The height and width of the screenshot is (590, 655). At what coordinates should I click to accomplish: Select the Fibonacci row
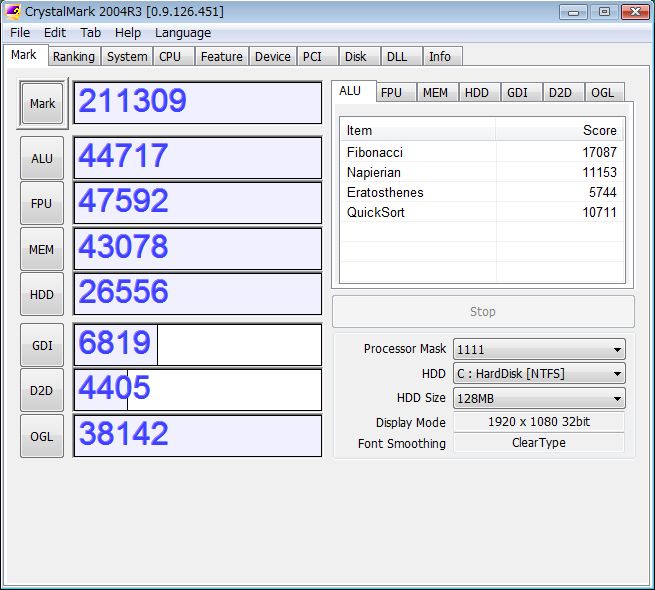point(482,152)
